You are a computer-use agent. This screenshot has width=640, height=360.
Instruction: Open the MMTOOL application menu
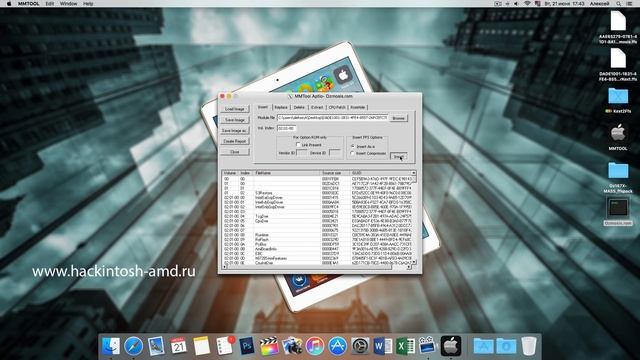tap(28, 4)
